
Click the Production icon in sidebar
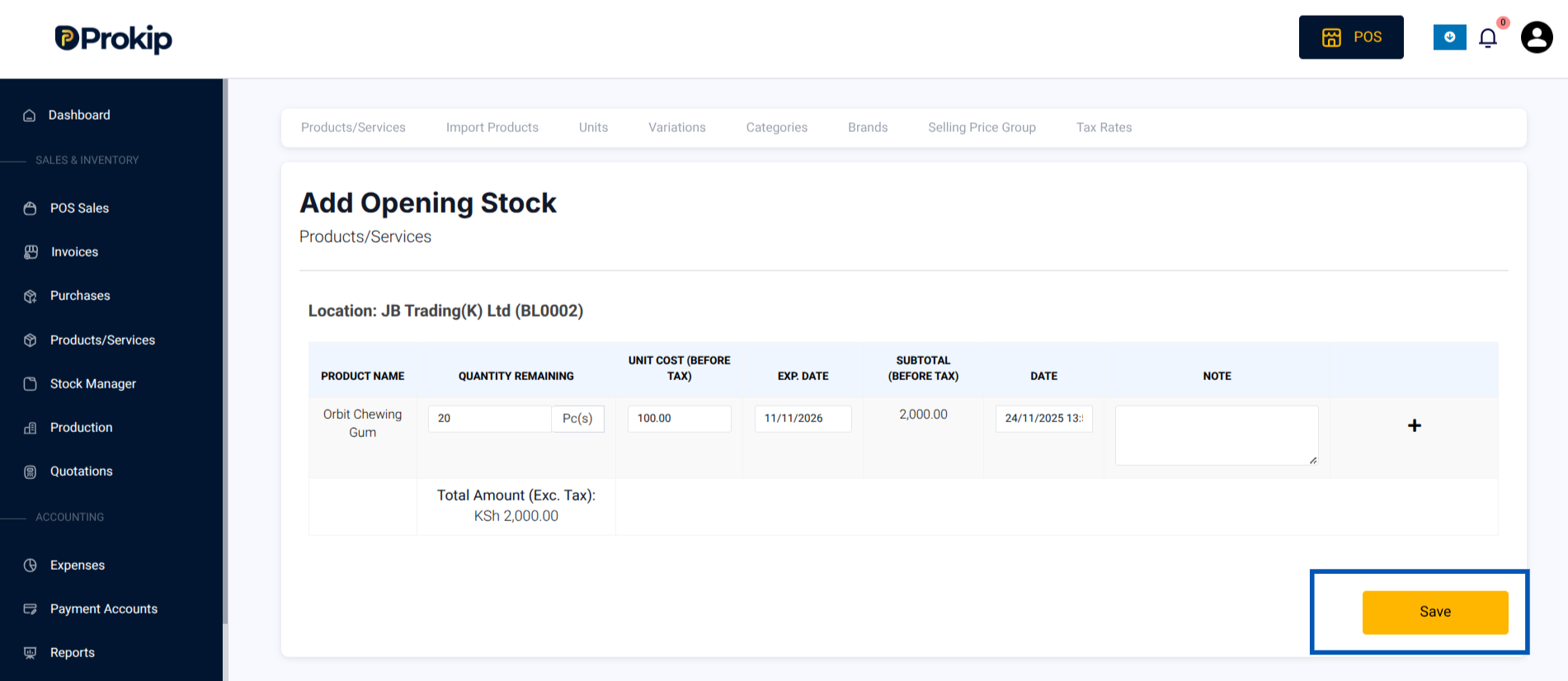pyautogui.click(x=31, y=428)
